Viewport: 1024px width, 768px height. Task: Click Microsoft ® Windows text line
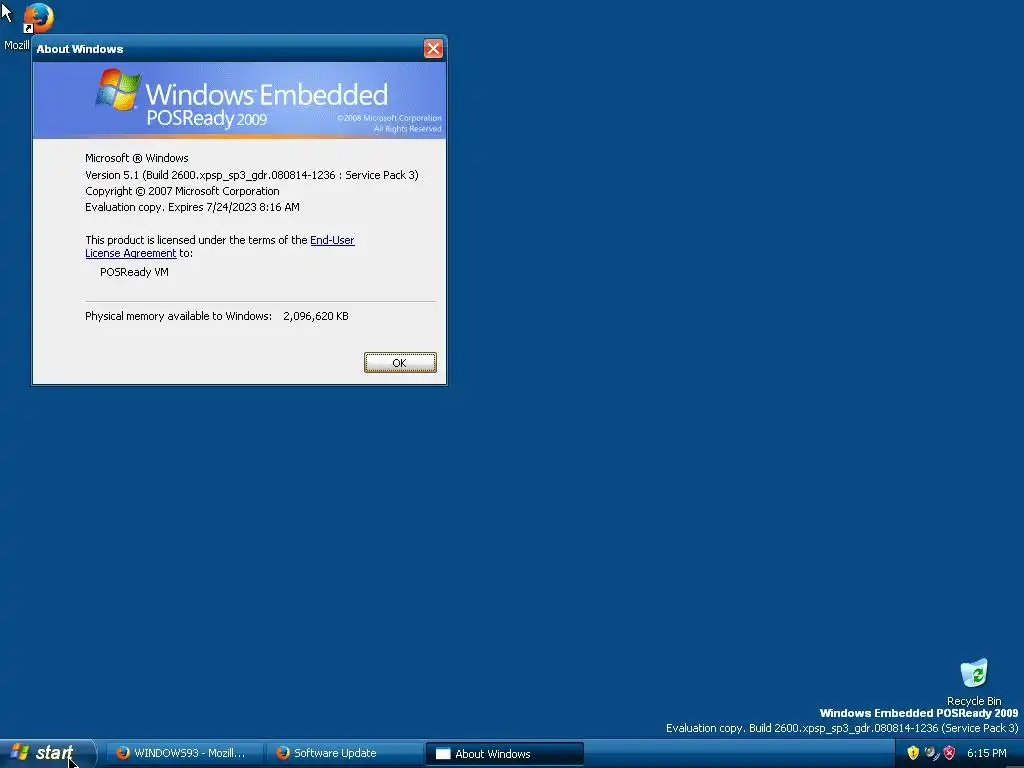136,158
